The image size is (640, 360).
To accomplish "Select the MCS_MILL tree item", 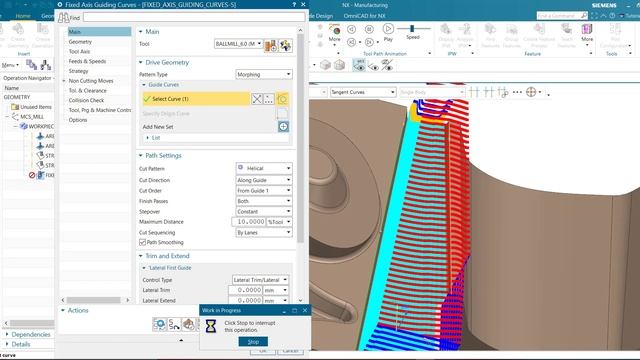I will point(32,117).
